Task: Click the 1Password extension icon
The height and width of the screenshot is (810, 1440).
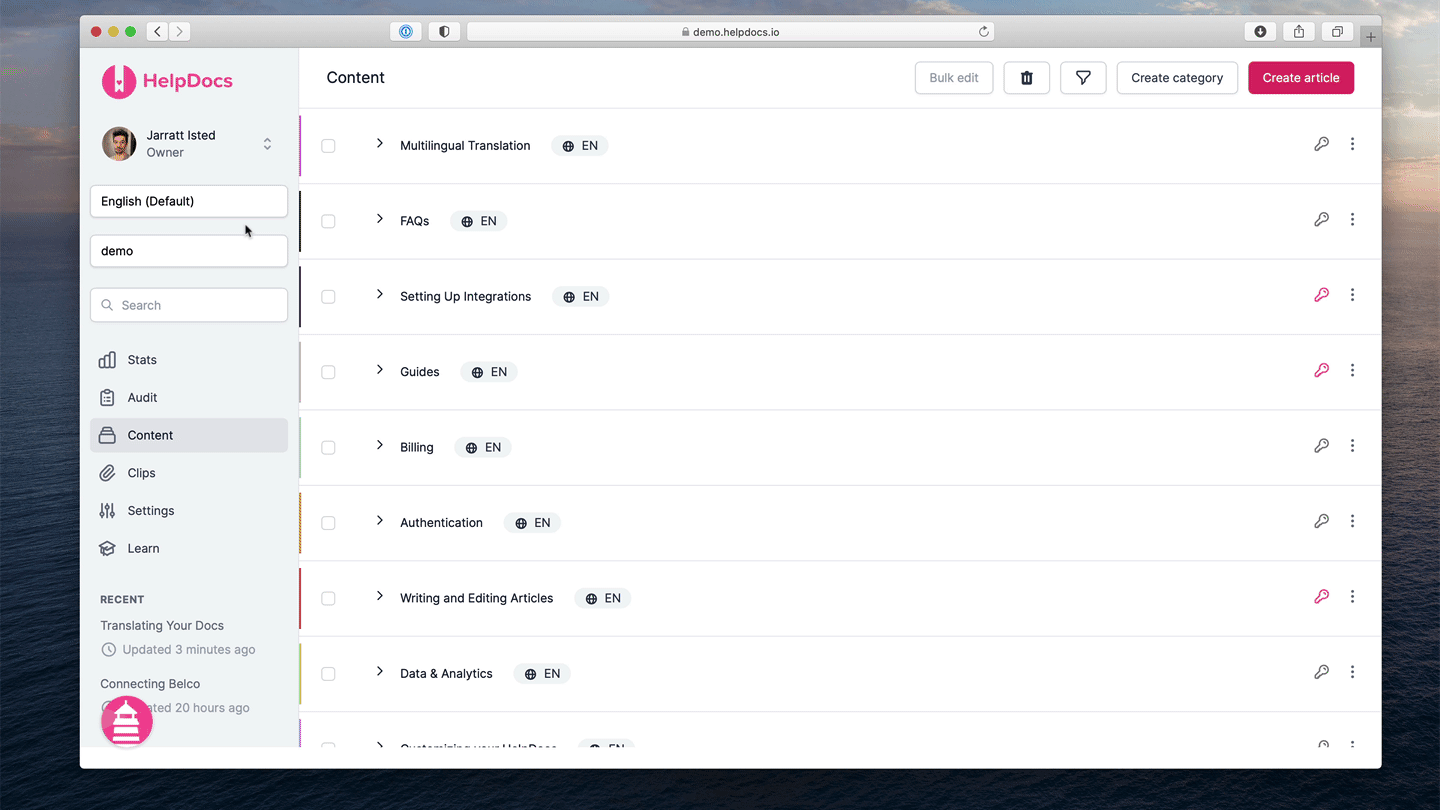Action: click(x=406, y=32)
